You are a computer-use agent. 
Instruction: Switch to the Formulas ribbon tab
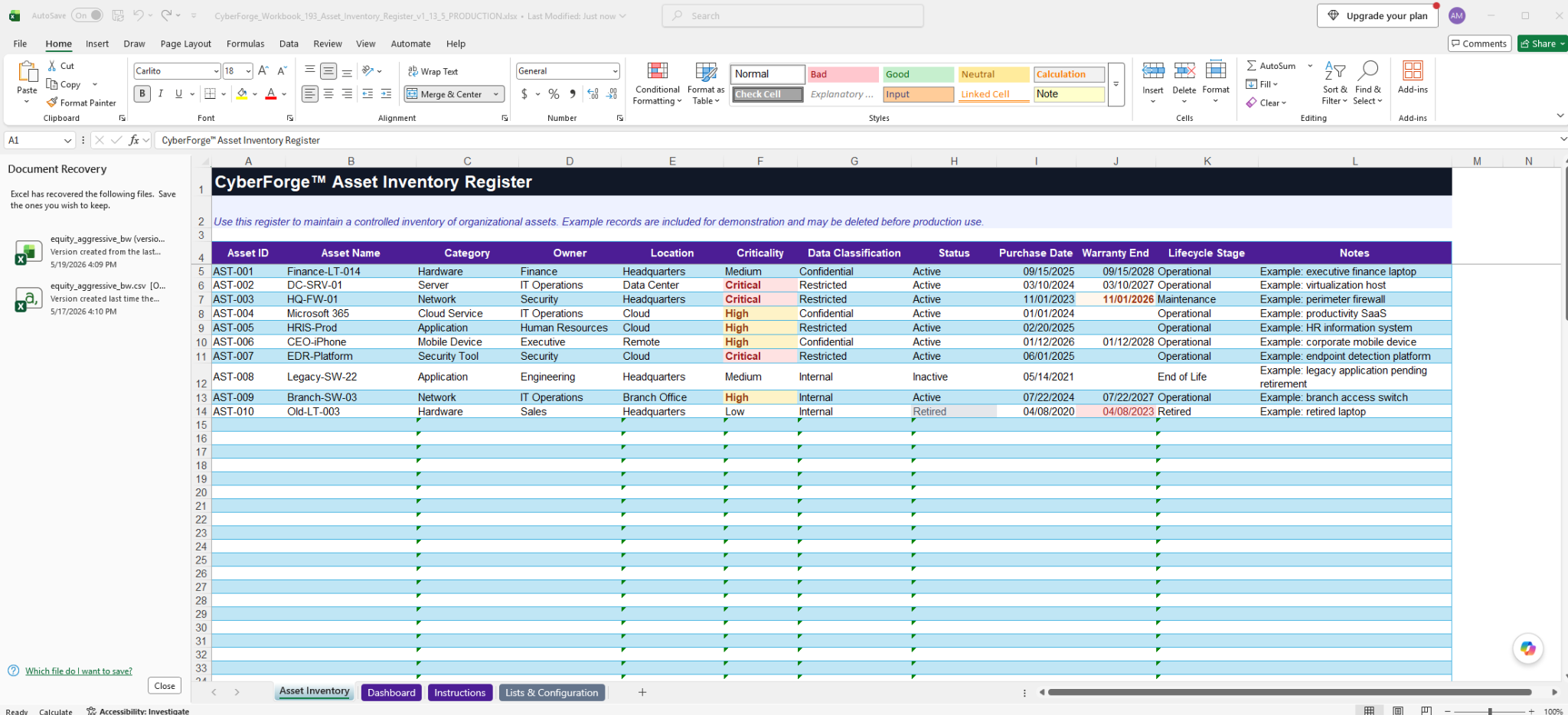click(246, 44)
